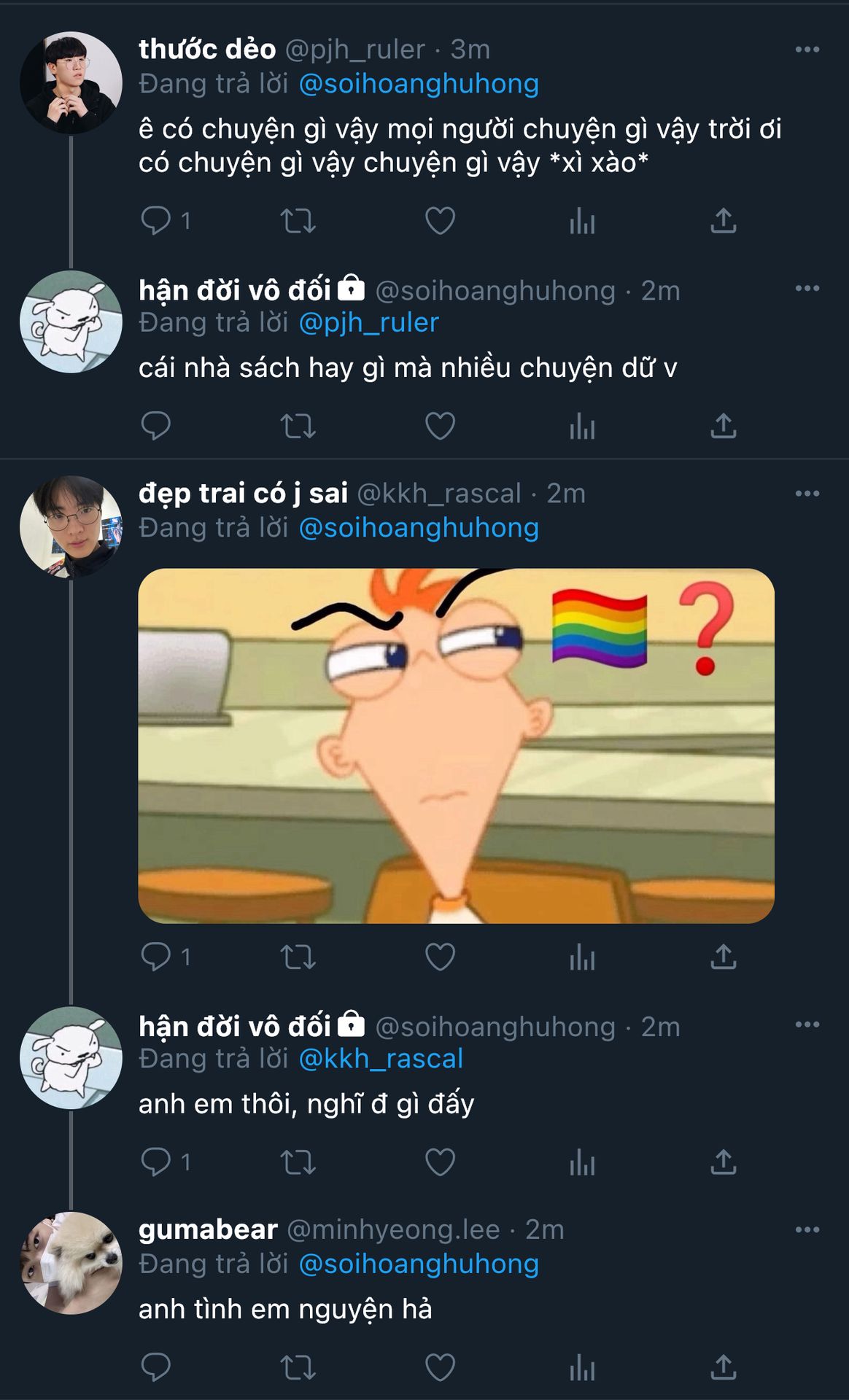The width and height of the screenshot is (849, 1400).
Task: Like thước dẻo's tweet
Action: (440, 220)
